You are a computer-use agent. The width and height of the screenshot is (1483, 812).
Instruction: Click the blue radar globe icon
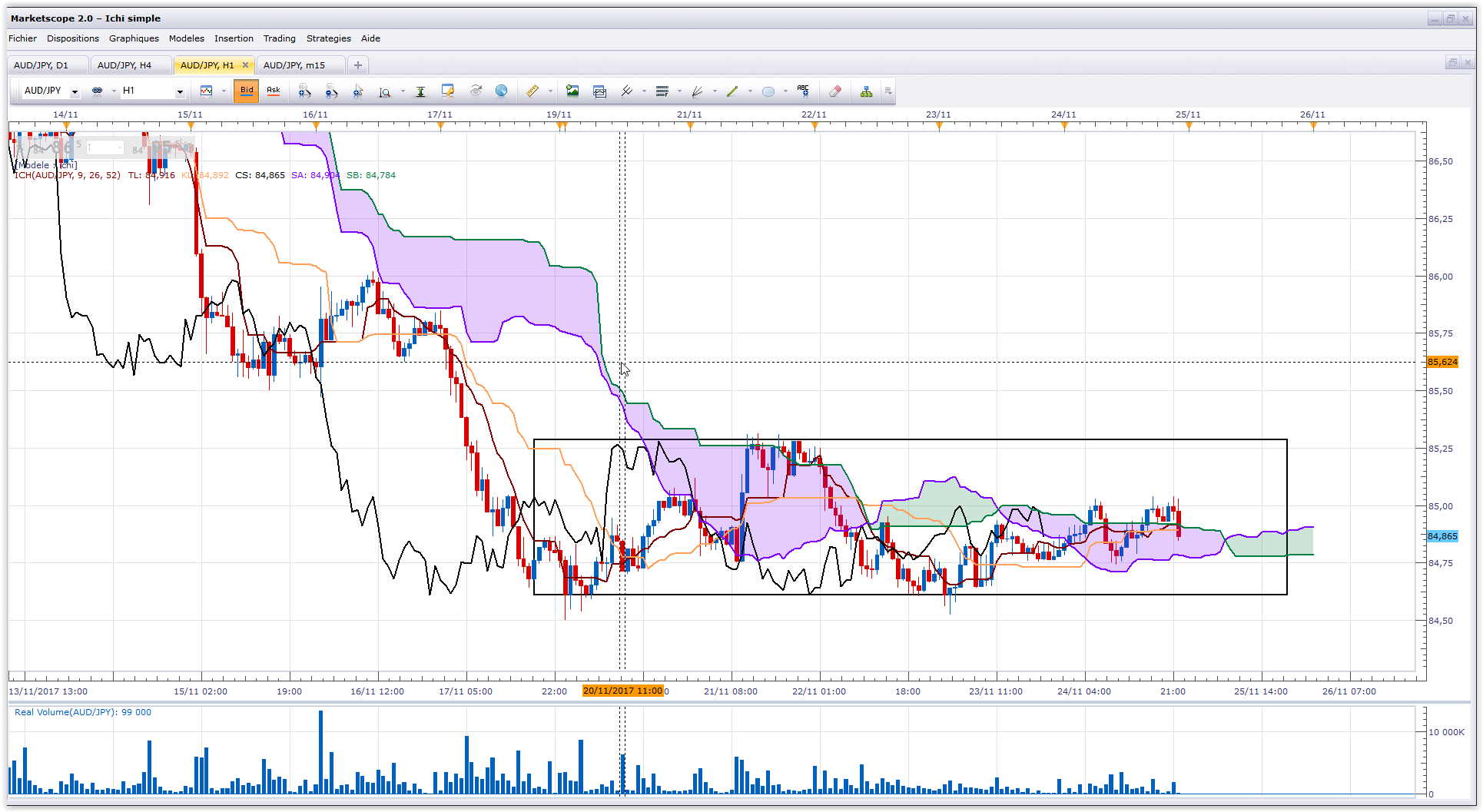[501, 91]
